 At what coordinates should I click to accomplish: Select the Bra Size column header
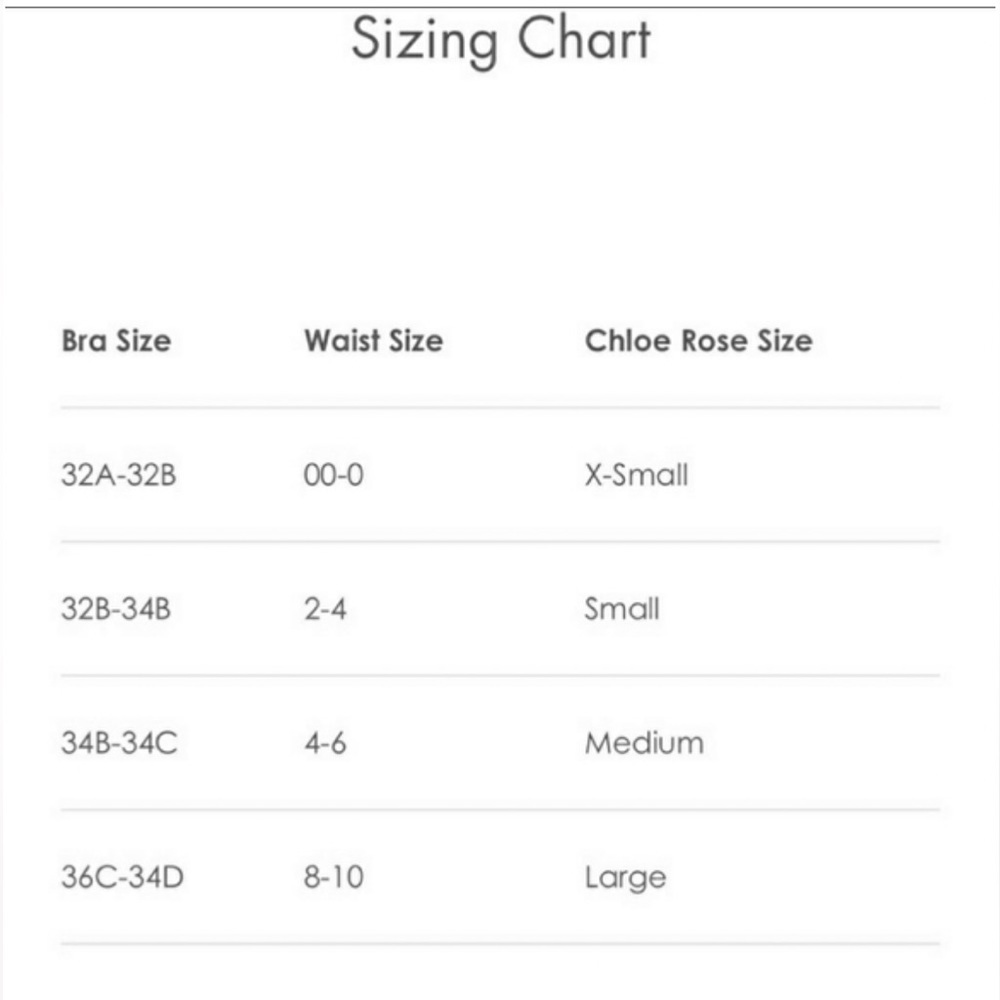116,341
